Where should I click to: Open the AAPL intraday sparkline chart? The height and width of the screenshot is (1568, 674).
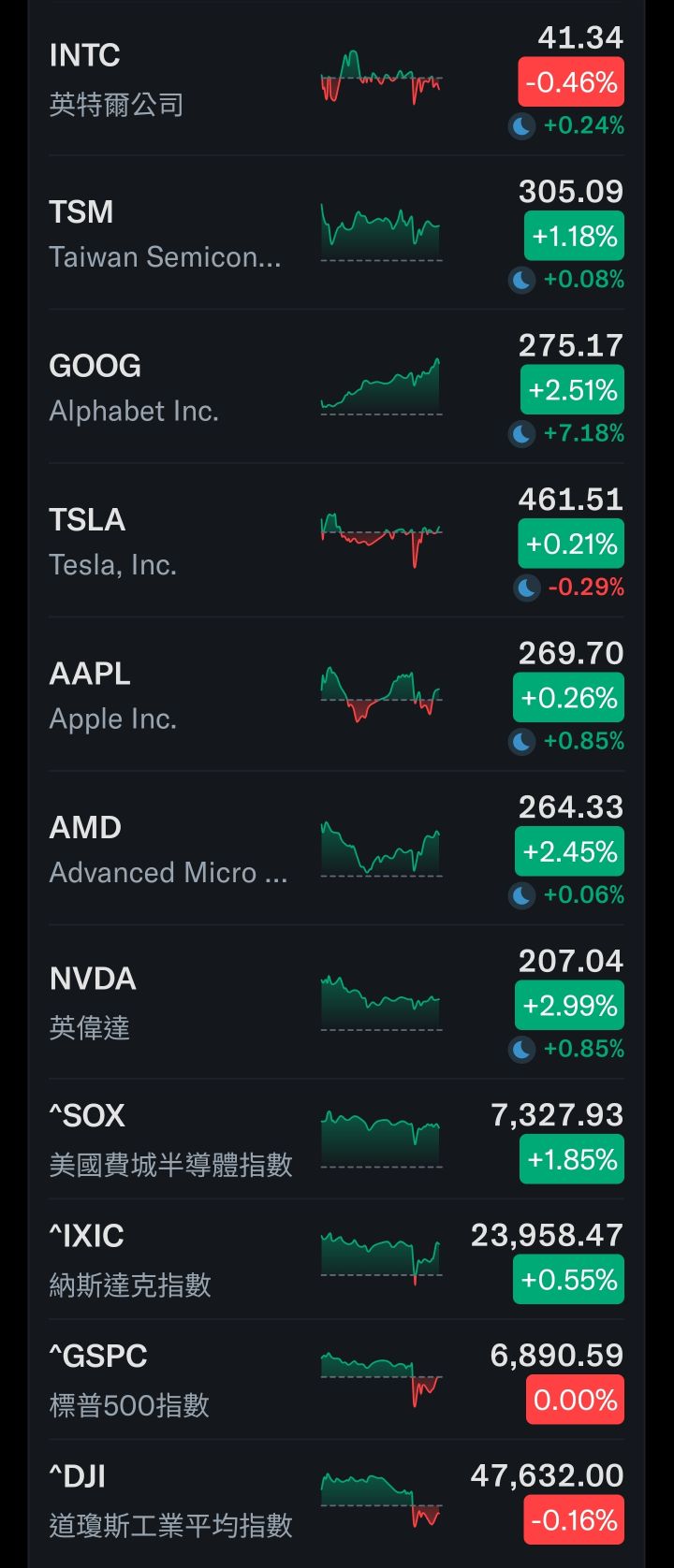pyautogui.click(x=381, y=694)
